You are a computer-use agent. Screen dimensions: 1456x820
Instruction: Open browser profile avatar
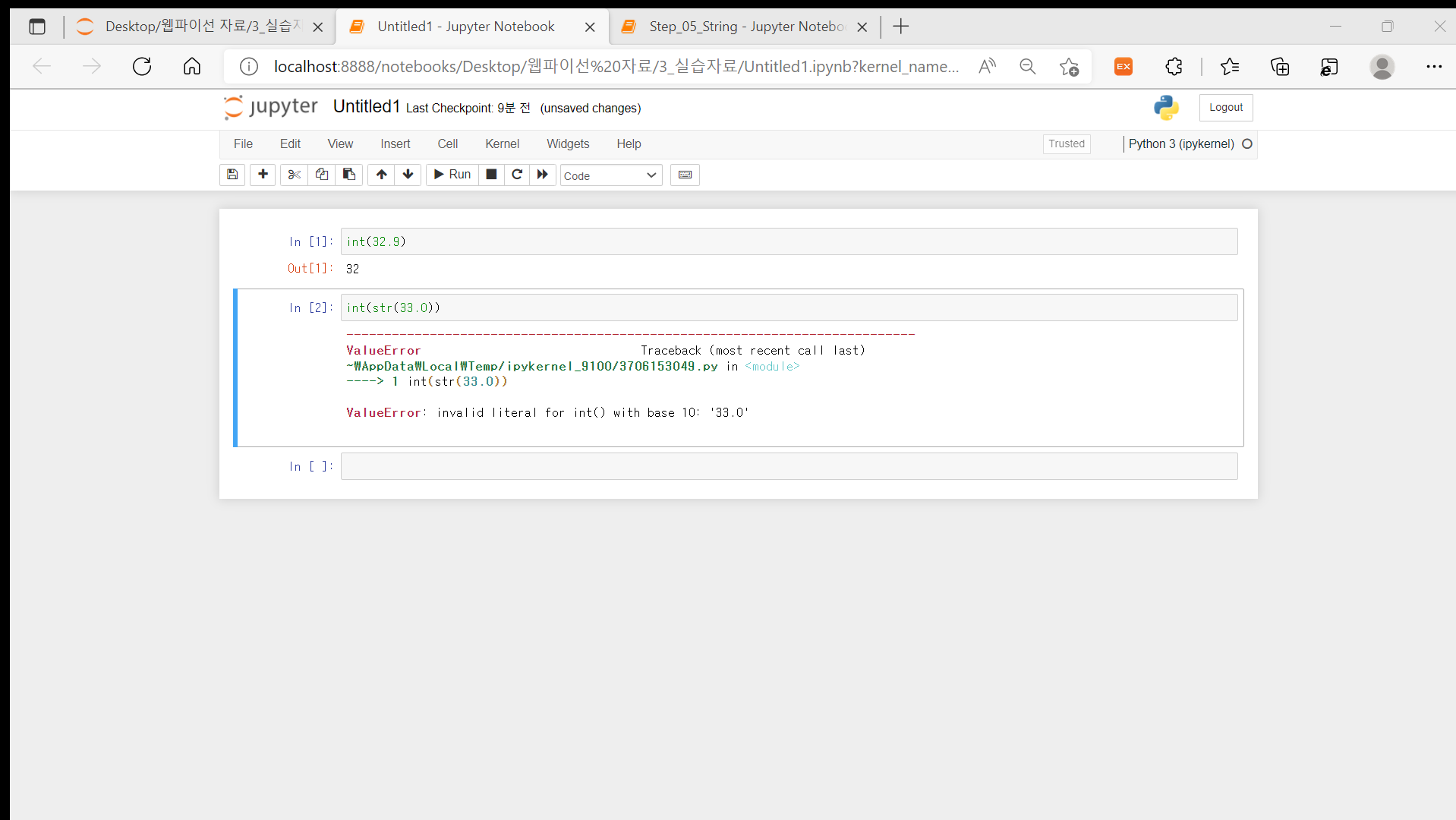[1382, 67]
